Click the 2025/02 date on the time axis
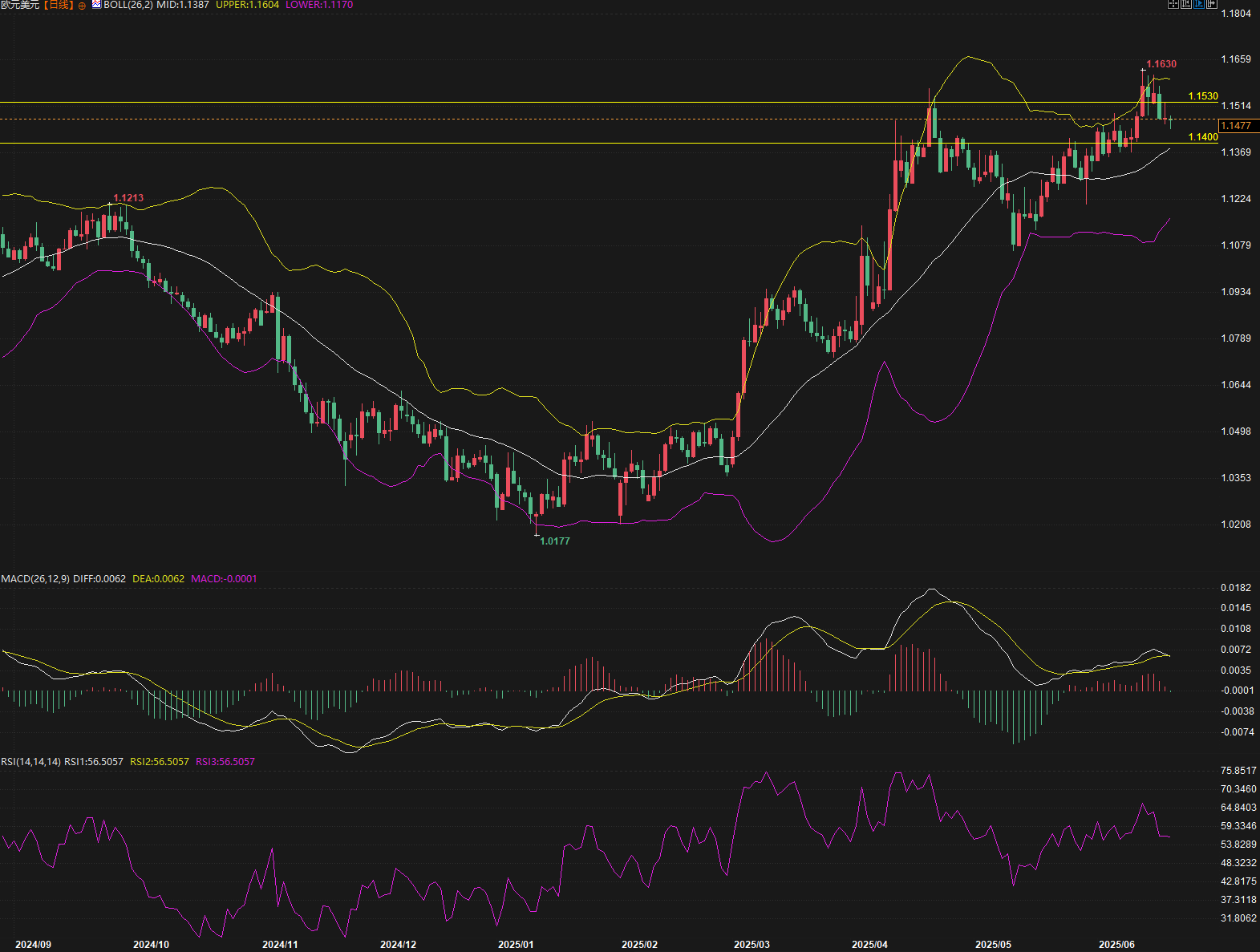Screen dimensions: 1260x952 (639, 944)
